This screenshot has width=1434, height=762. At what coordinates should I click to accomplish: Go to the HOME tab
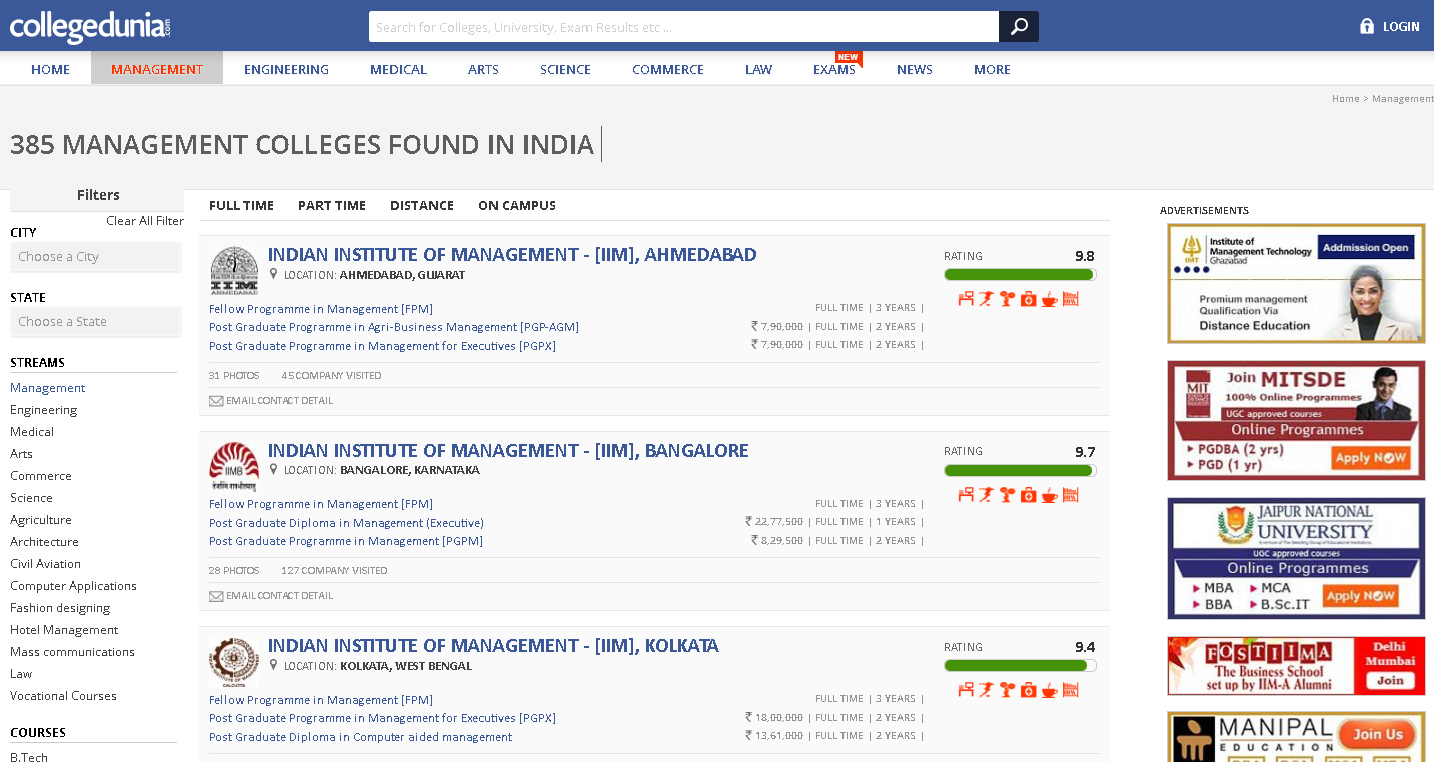click(x=51, y=69)
